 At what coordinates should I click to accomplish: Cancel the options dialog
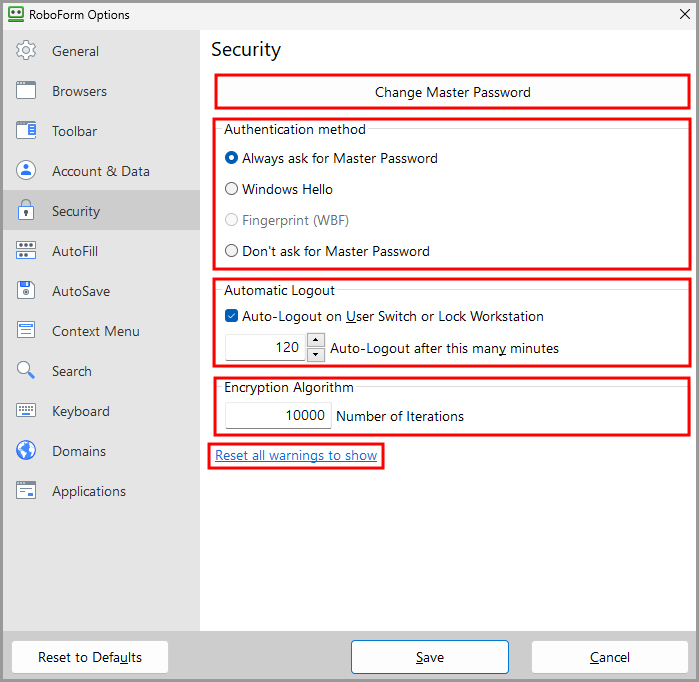pos(610,657)
